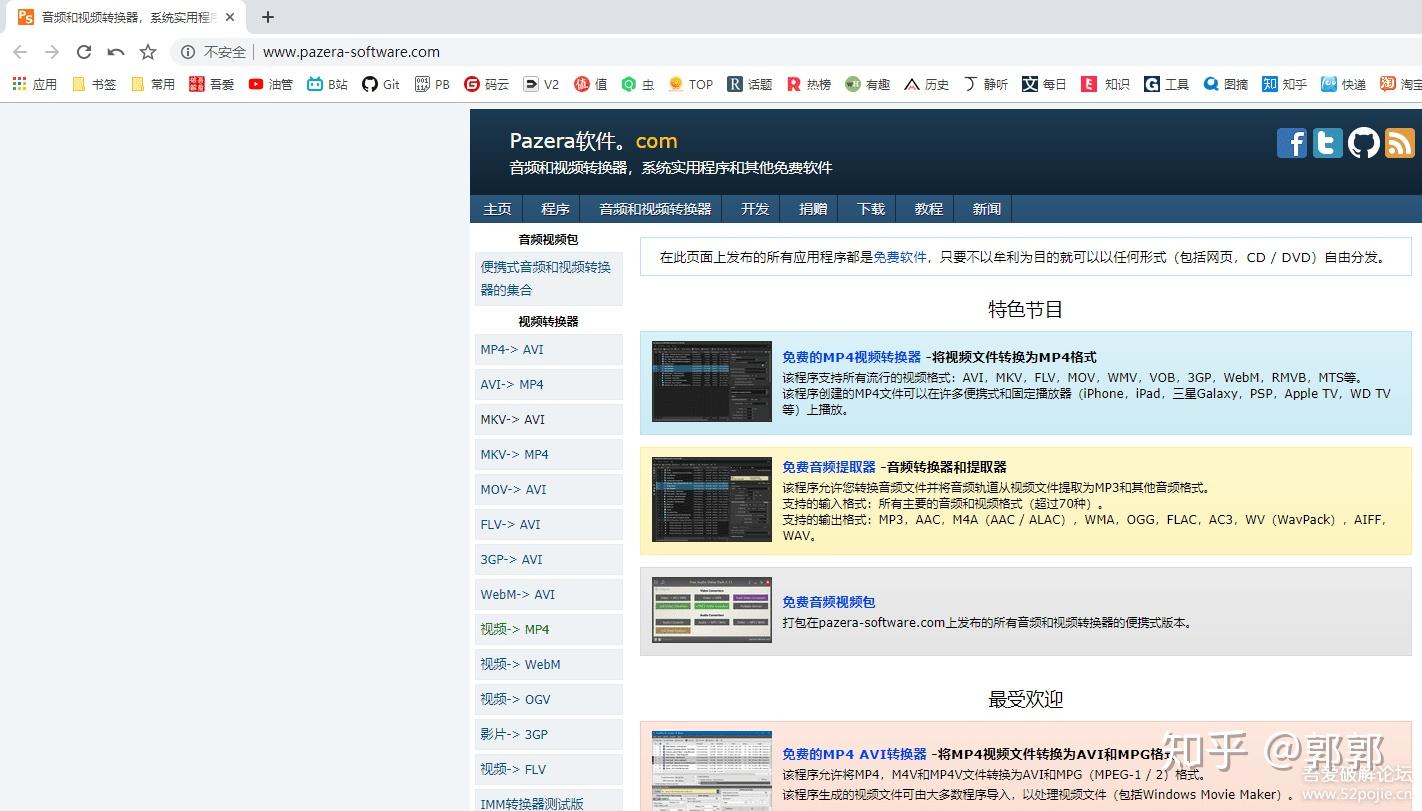Select the 下载 navigation item
Image resolution: width=1422 pixels, height=811 pixels.
[x=871, y=209]
